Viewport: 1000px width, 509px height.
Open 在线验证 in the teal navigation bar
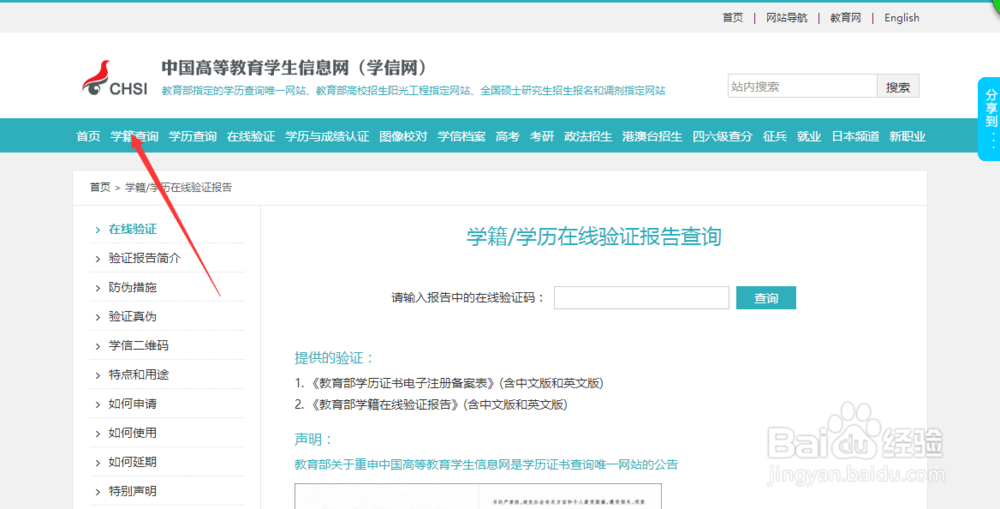[251, 136]
